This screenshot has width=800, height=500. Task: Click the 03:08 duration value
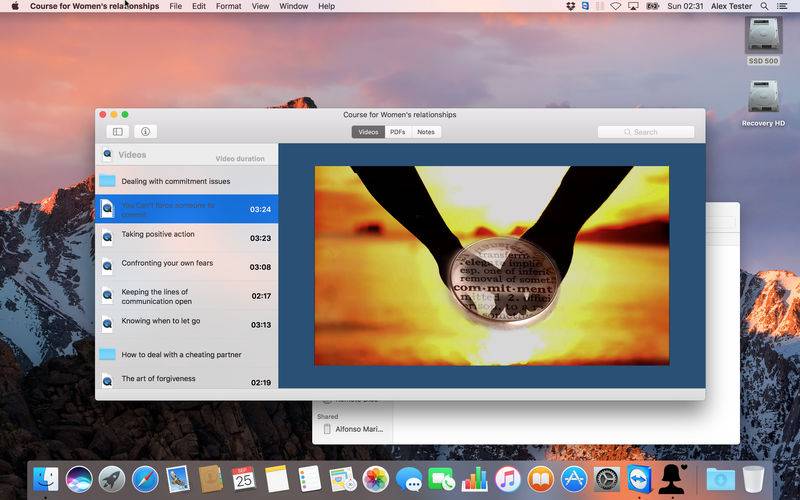[x=260, y=267]
